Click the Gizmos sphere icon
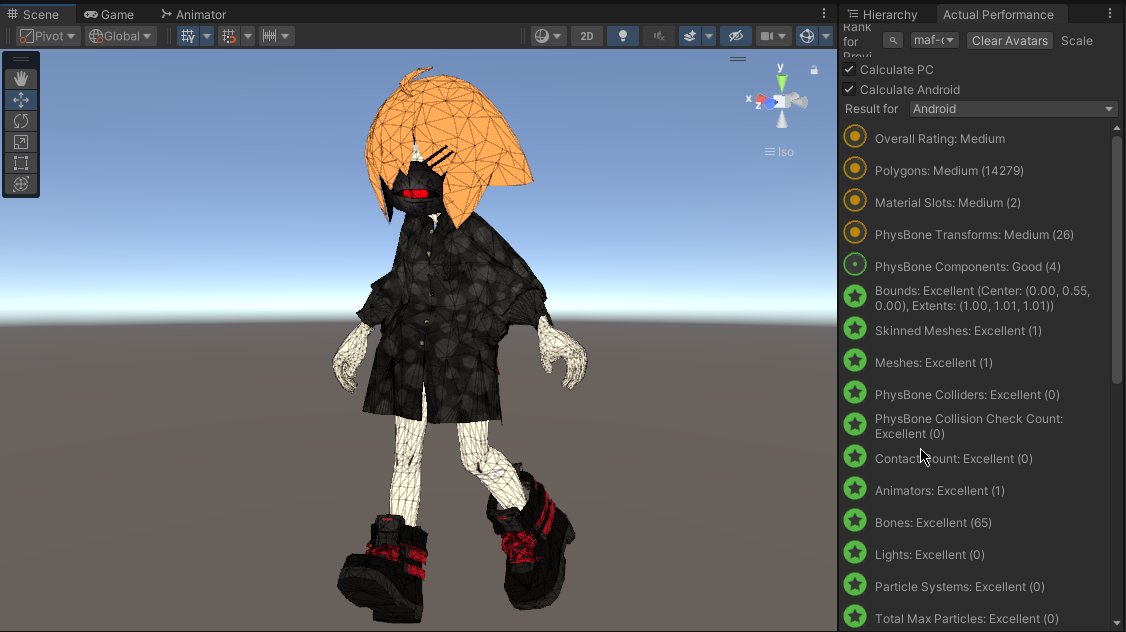This screenshot has height=632, width=1126. pyautogui.click(x=806, y=36)
